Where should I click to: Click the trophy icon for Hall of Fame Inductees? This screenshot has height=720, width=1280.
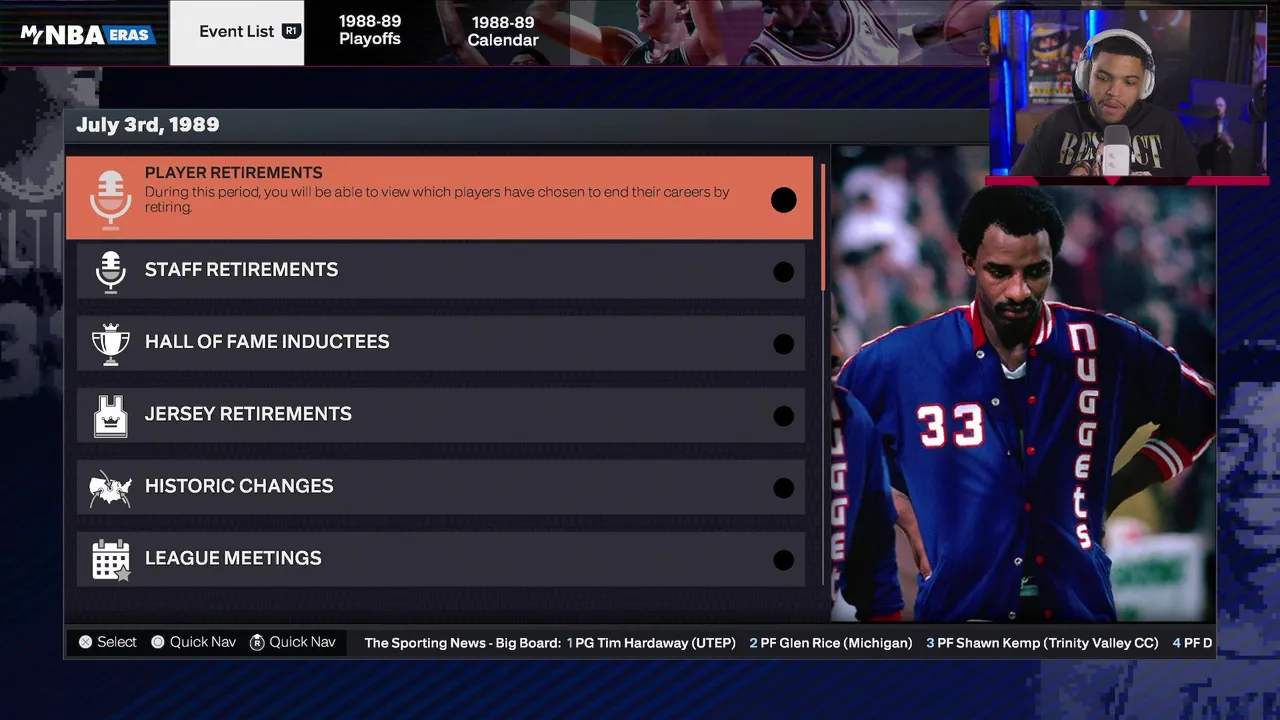(111, 343)
